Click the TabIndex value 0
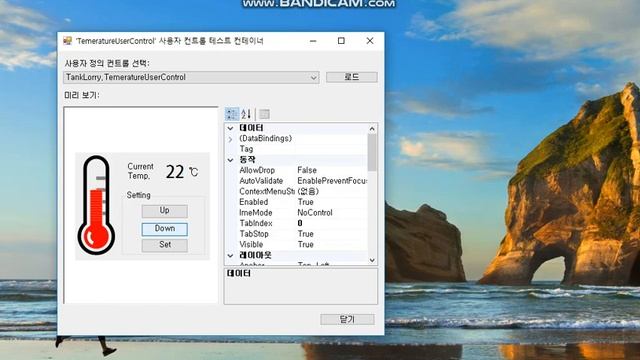 (x=300, y=223)
